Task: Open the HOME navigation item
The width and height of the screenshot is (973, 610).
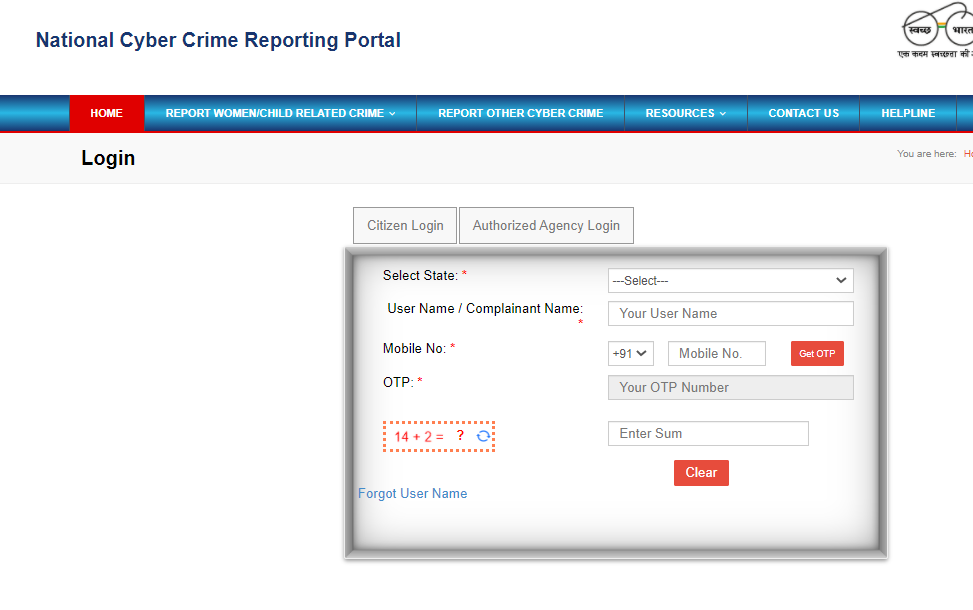Action: [x=107, y=114]
